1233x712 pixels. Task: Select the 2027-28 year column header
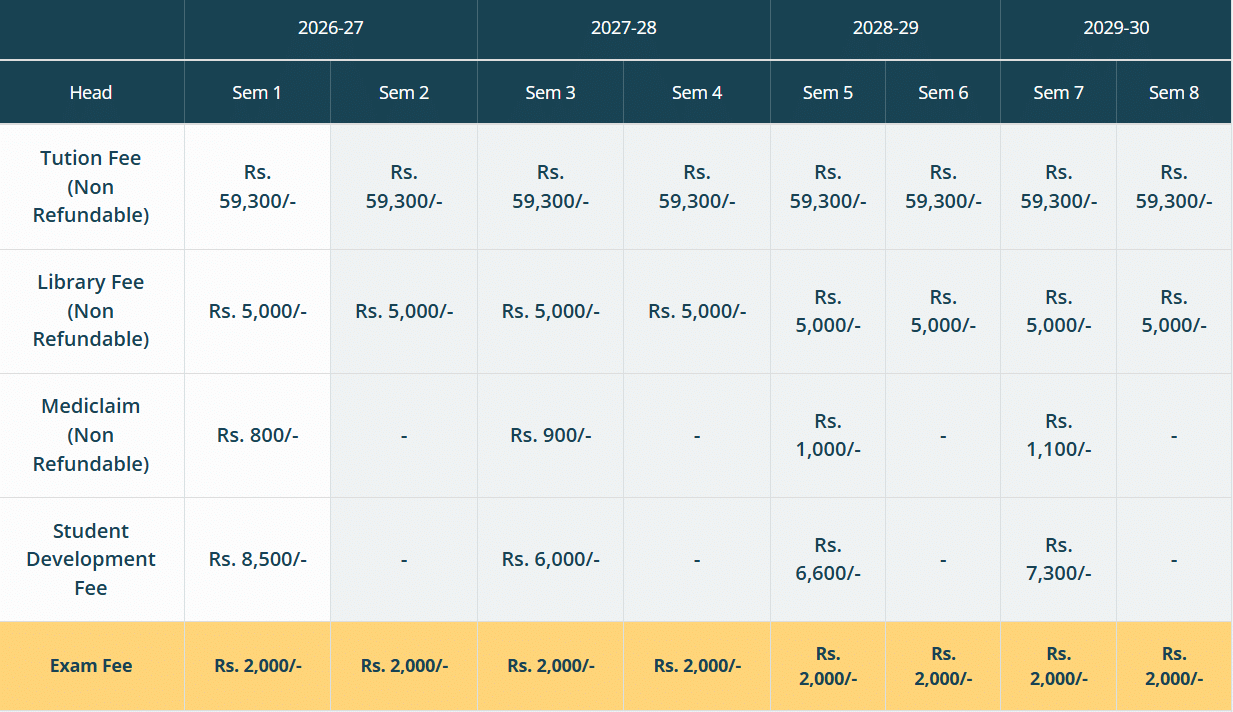[x=623, y=28]
